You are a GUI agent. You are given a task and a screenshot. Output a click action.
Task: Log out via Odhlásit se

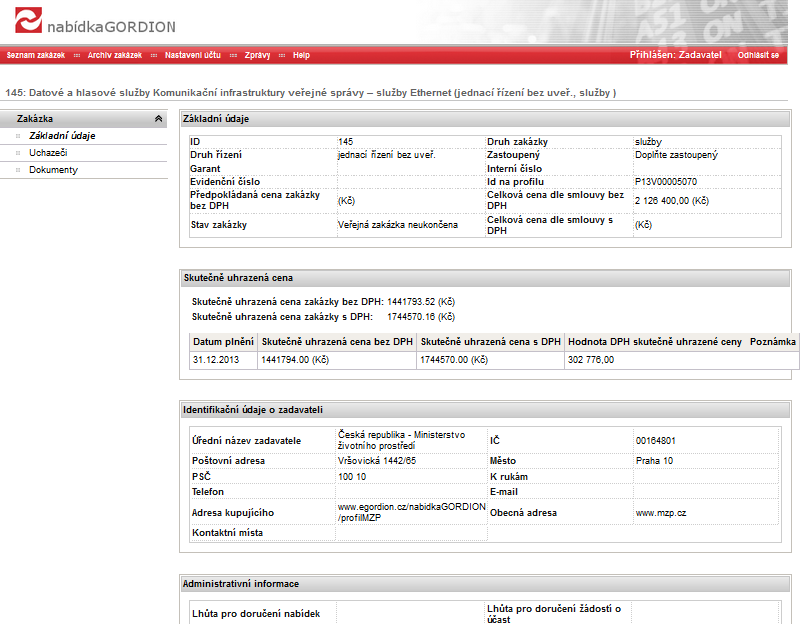(758, 55)
